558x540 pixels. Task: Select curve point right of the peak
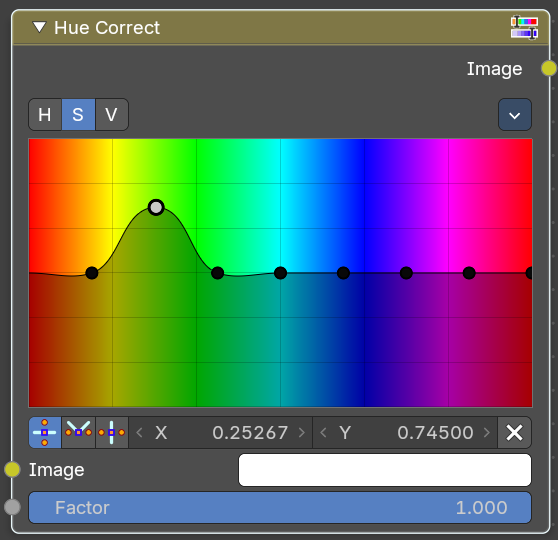point(217,273)
